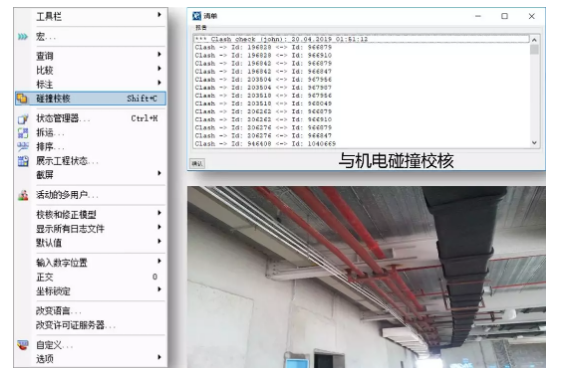Choose 改变语言... menu entry
564x371 pixels.
(x=90, y=311)
